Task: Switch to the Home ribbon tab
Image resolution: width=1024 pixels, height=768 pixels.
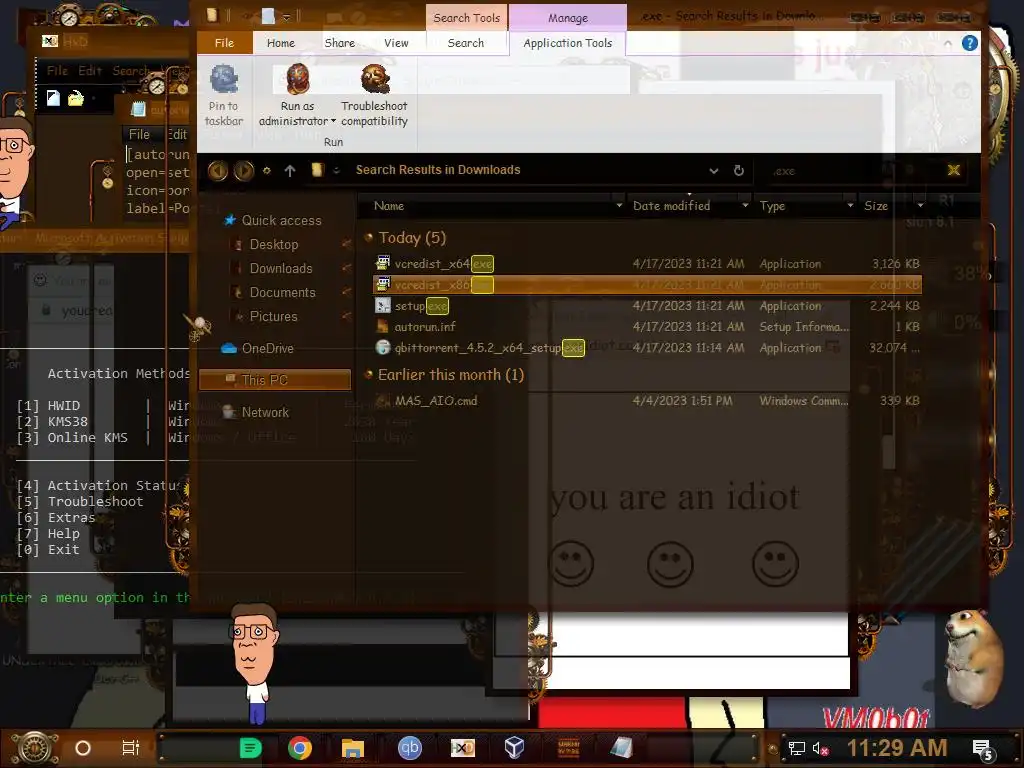Action: [281, 43]
